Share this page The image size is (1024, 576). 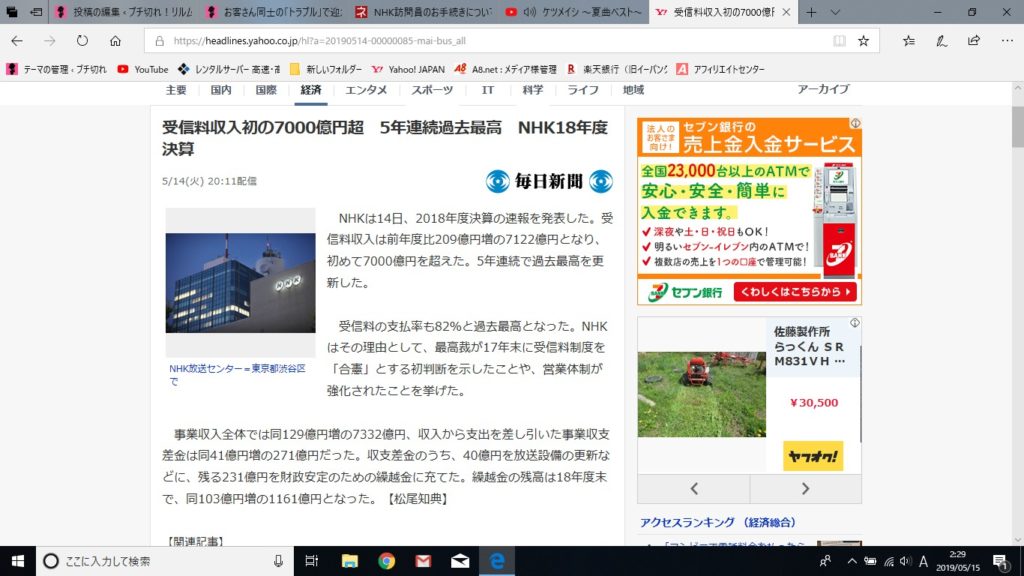(x=974, y=40)
